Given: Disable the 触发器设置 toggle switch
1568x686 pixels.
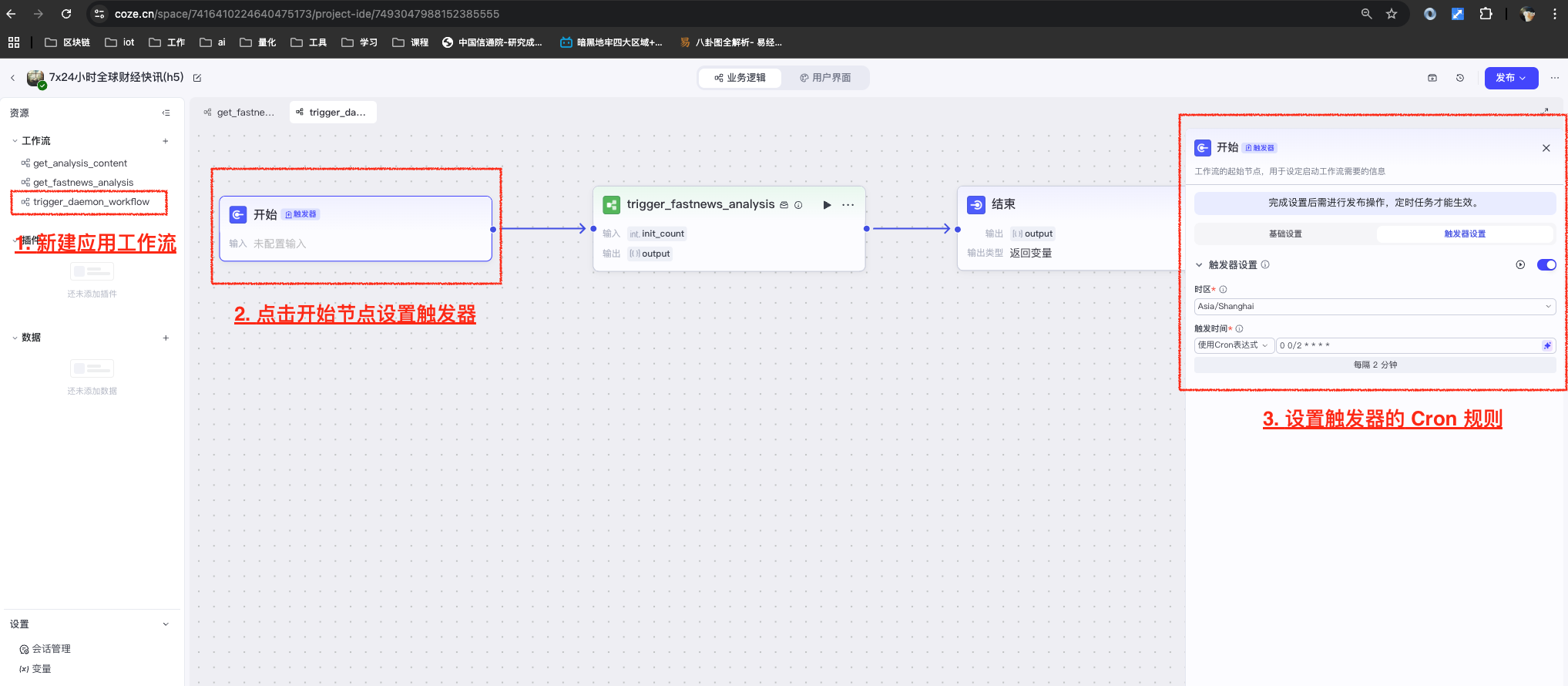Looking at the screenshot, I should (x=1546, y=265).
